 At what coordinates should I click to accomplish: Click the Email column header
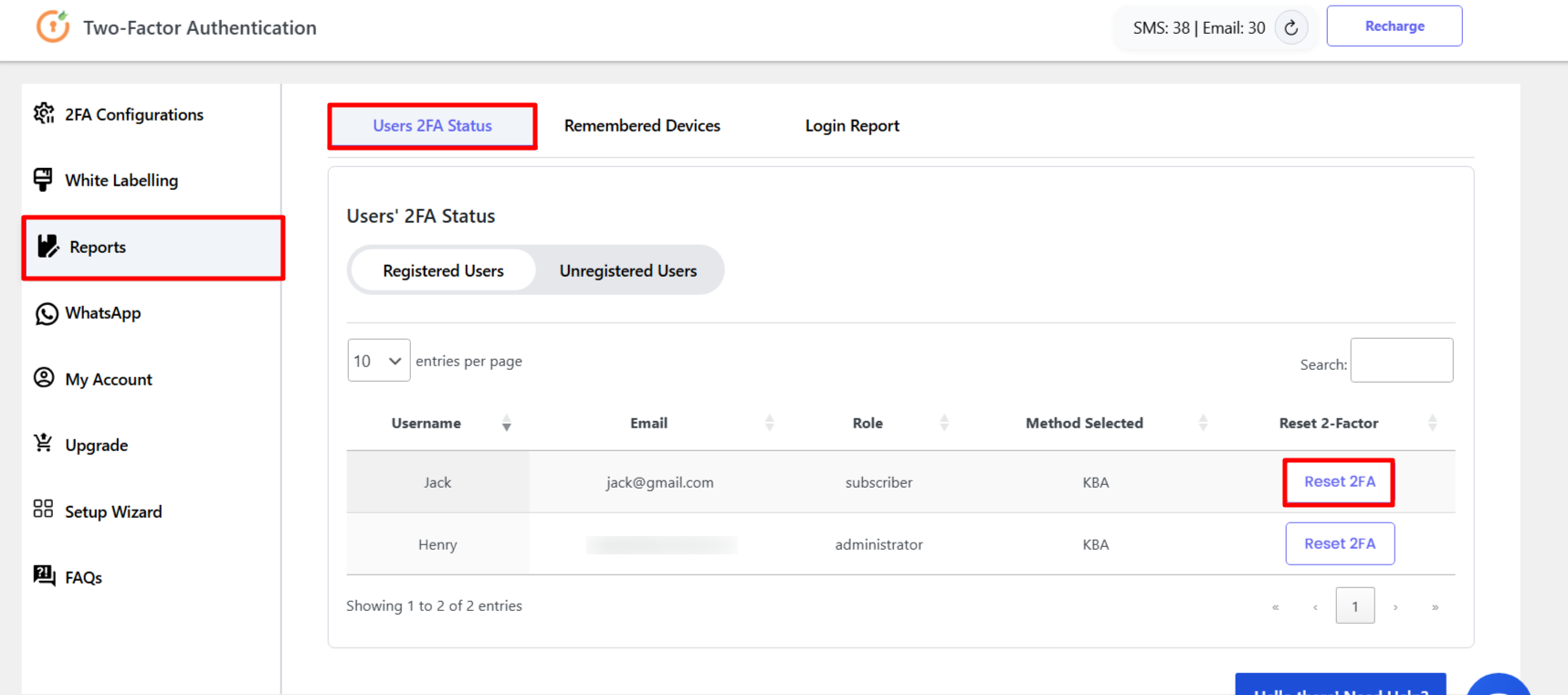pos(648,423)
